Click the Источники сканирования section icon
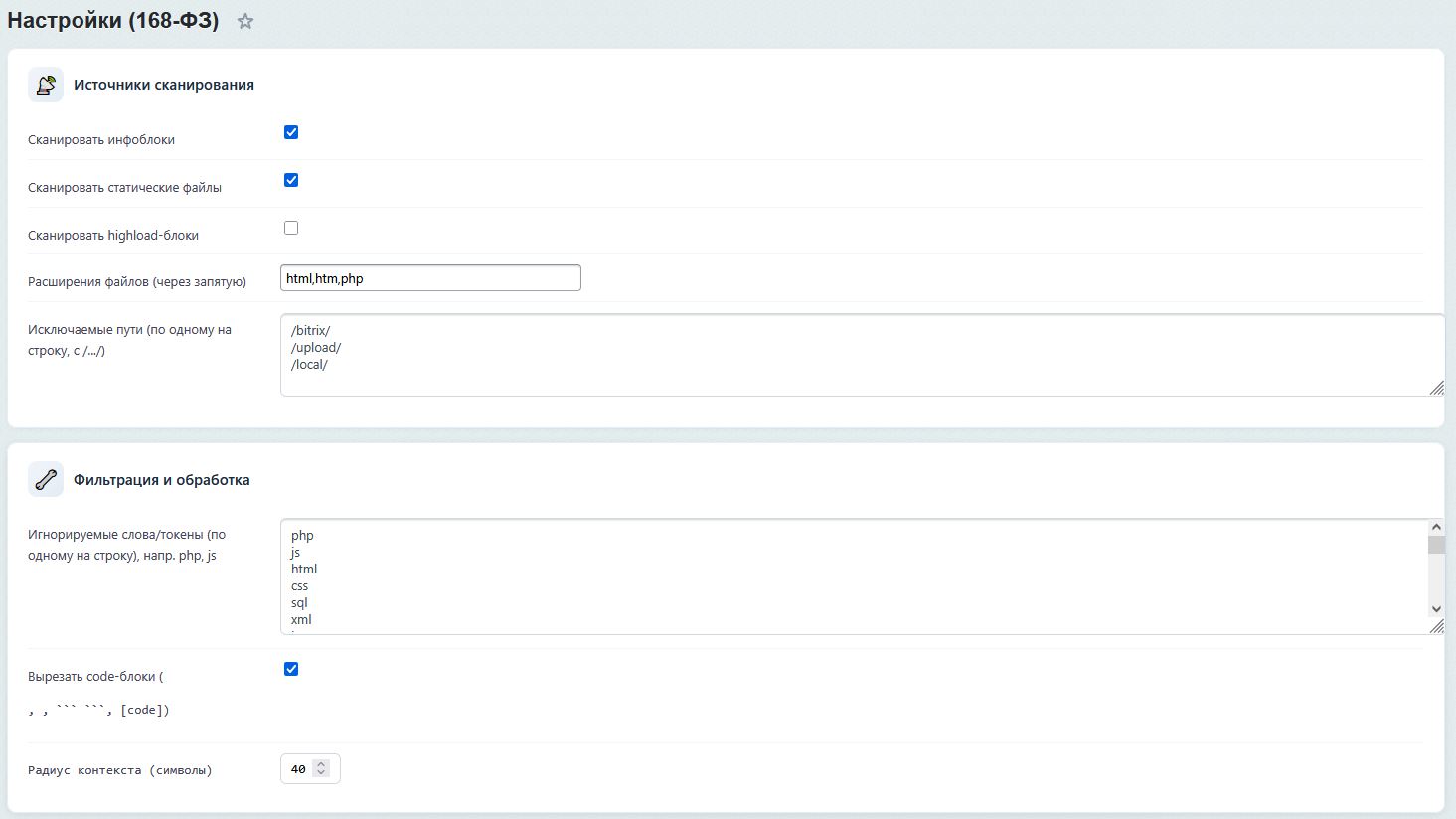 coord(46,85)
